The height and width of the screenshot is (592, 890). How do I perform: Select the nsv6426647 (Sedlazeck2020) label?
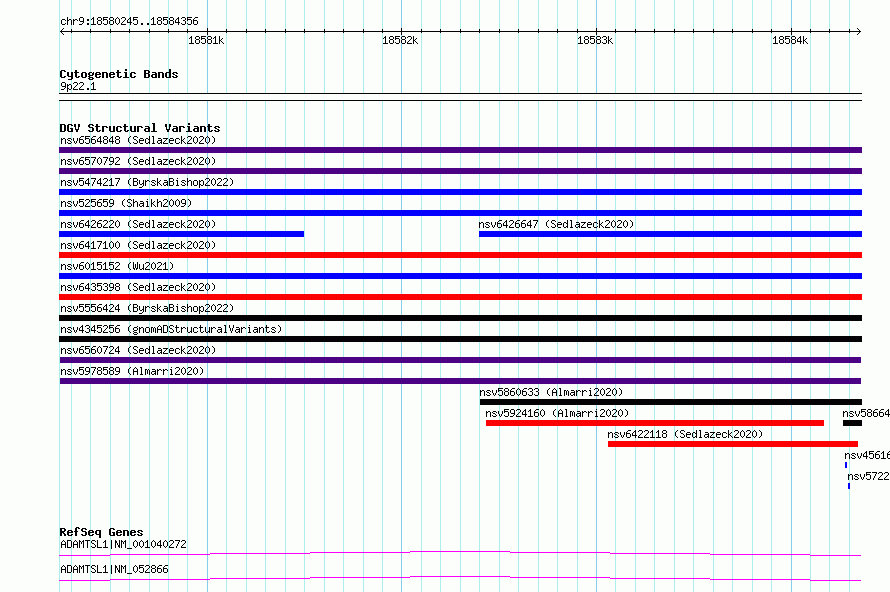click(x=556, y=224)
